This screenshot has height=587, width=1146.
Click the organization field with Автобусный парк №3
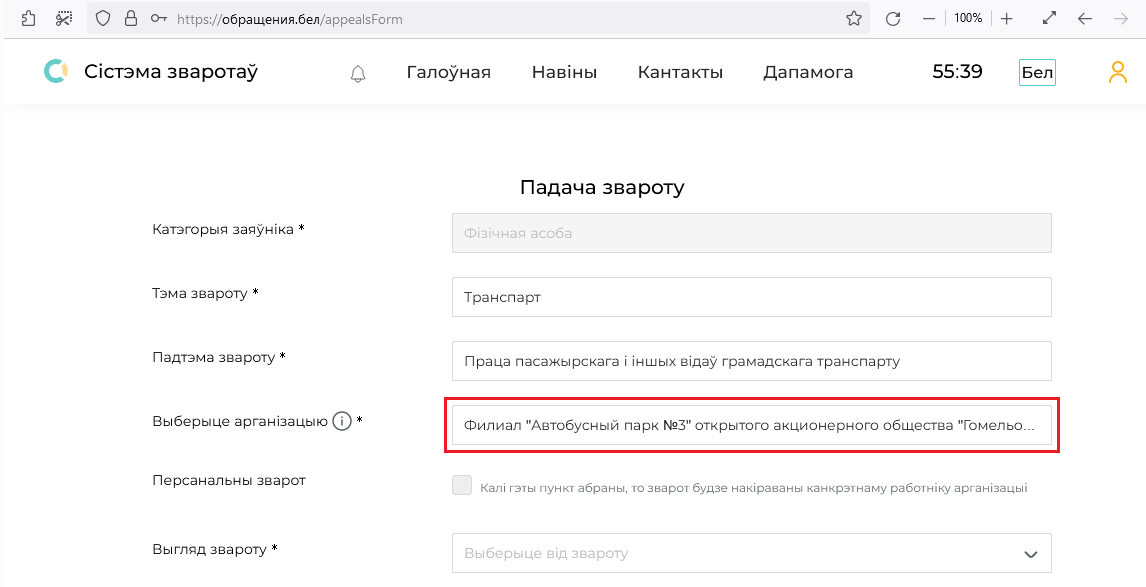tap(751, 425)
